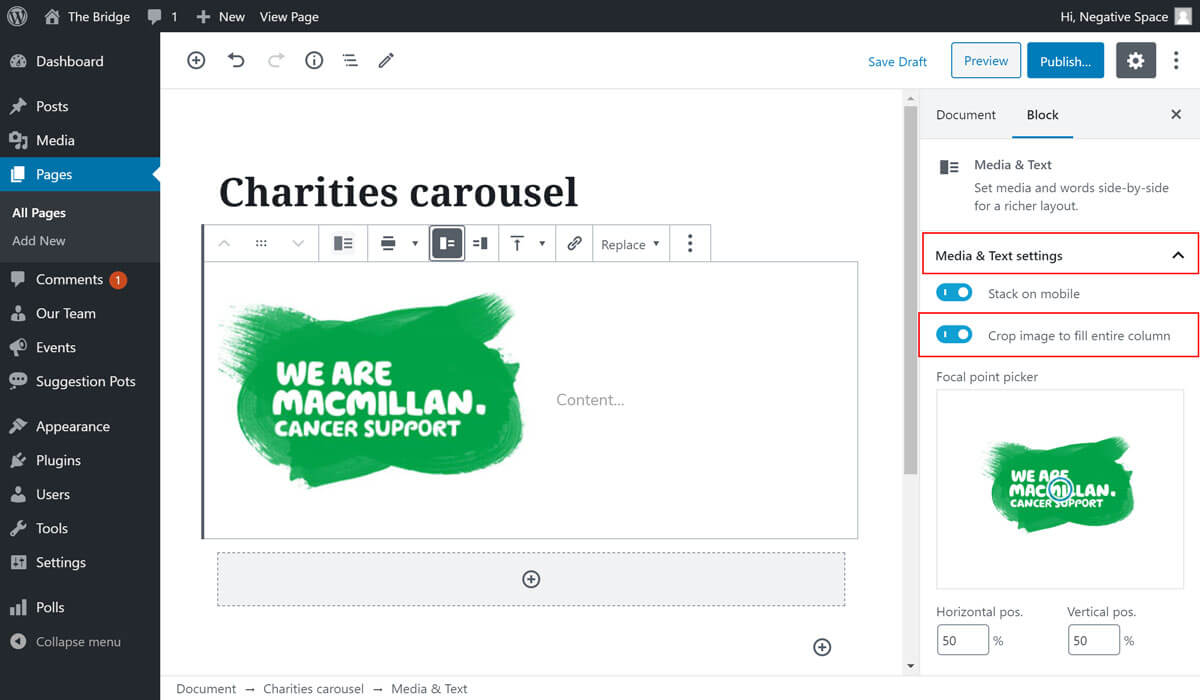Open Plugins in the admin sidebar
Screen dimensions: 1200x700
pos(58,460)
